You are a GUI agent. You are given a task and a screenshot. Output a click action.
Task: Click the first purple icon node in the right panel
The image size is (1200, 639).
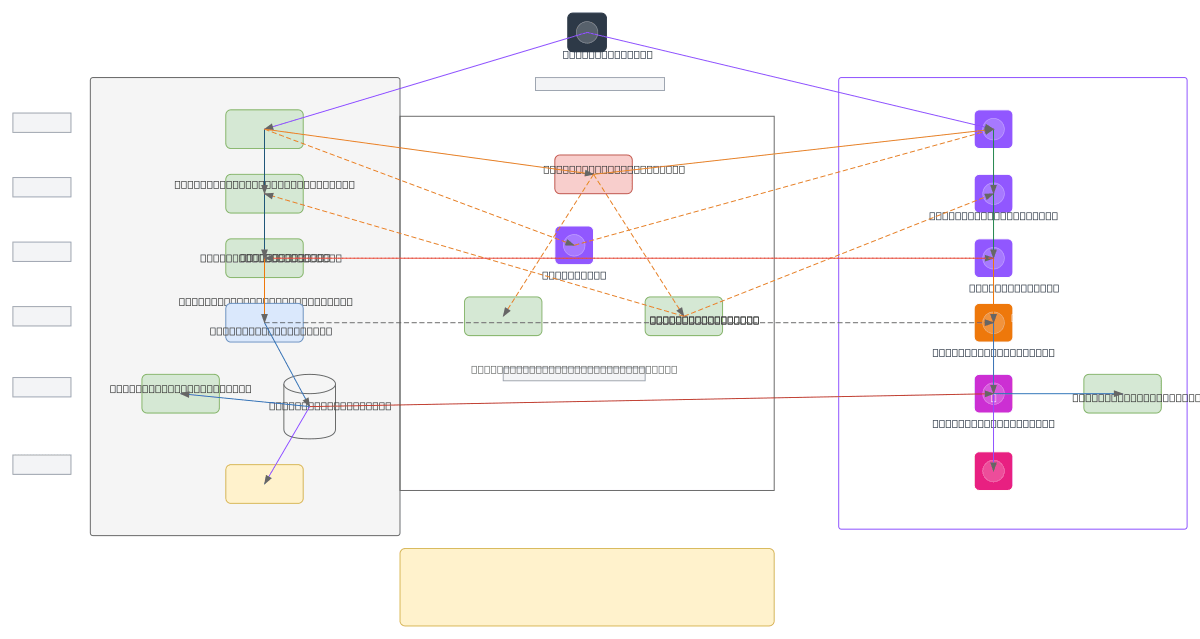point(993,129)
